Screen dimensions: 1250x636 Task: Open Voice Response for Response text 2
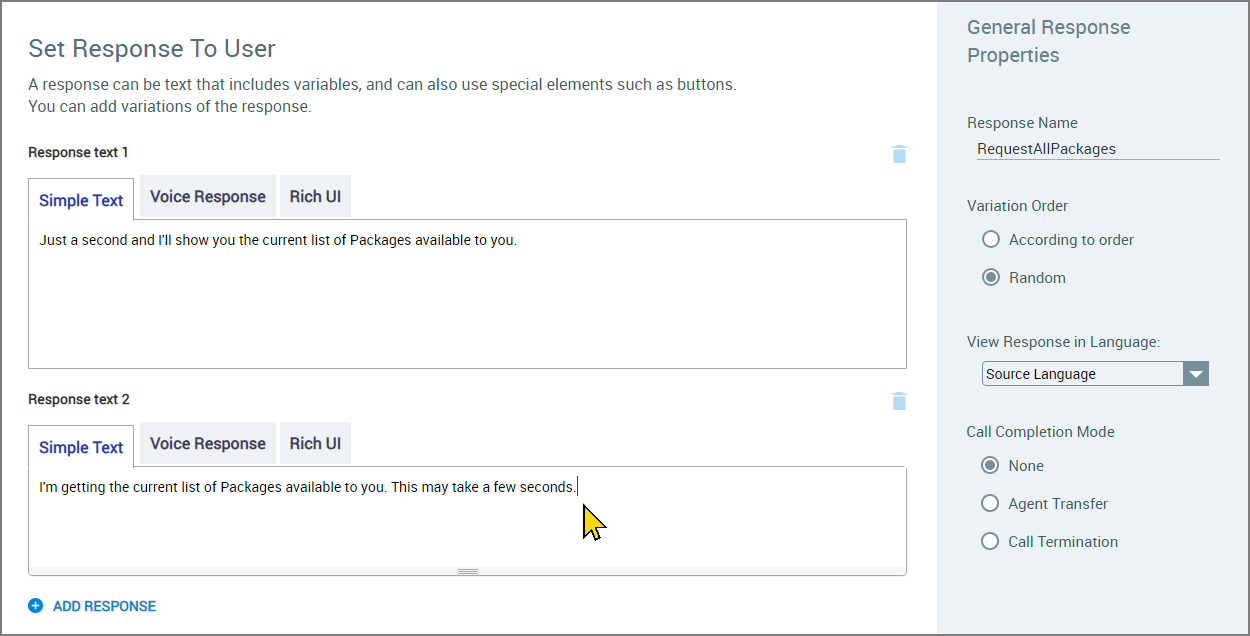click(207, 443)
